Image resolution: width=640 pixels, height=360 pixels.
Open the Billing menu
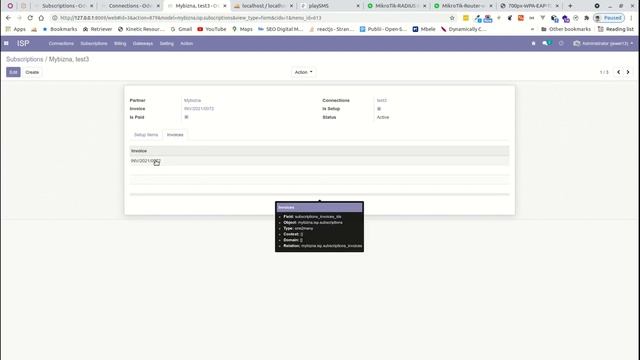point(120,43)
